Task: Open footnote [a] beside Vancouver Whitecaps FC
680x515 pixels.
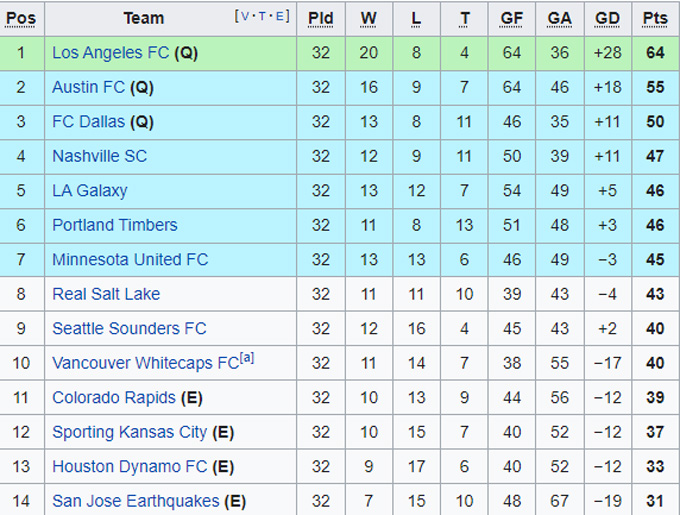Action: 247,358
